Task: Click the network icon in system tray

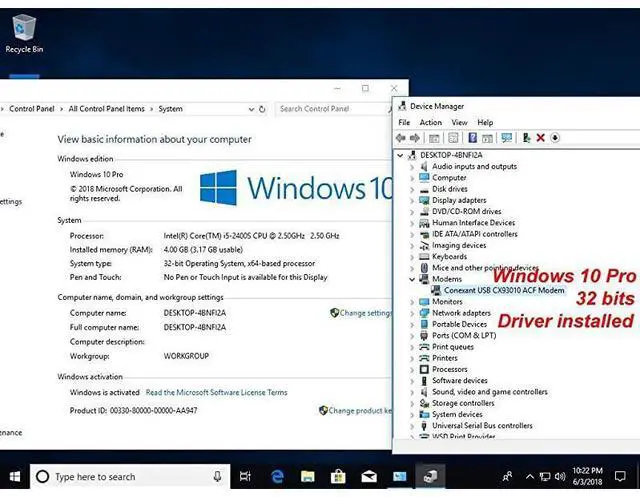Action: point(545,477)
